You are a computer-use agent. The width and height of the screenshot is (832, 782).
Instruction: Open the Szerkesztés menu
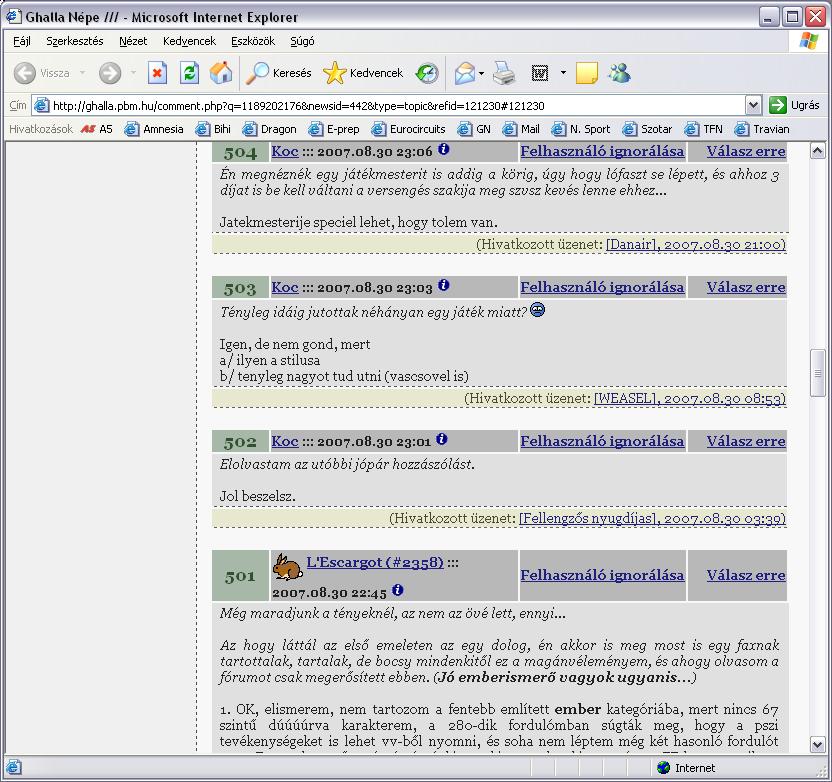coord(74,41)
